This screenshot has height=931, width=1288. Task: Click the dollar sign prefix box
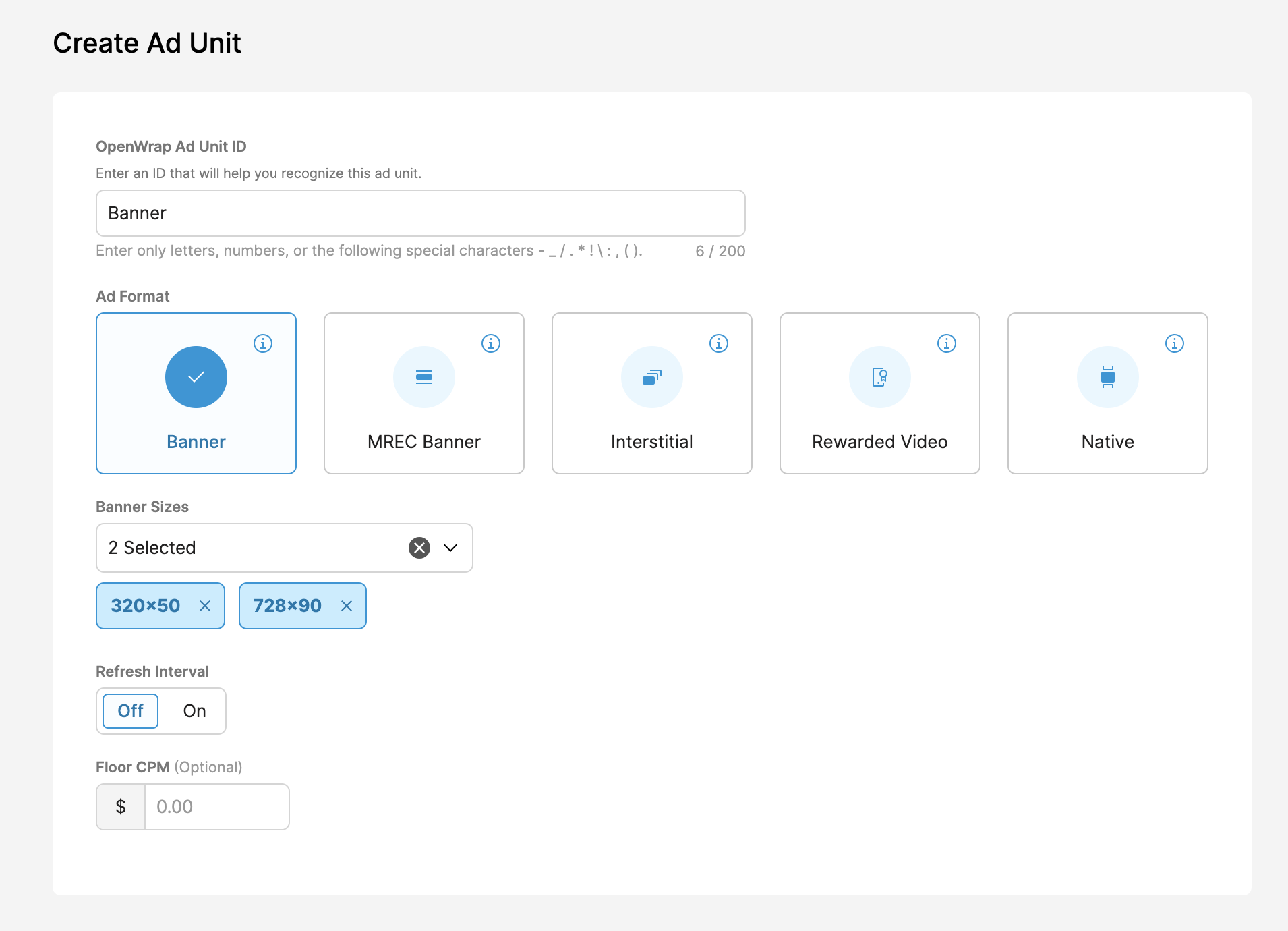coord(121,806)
